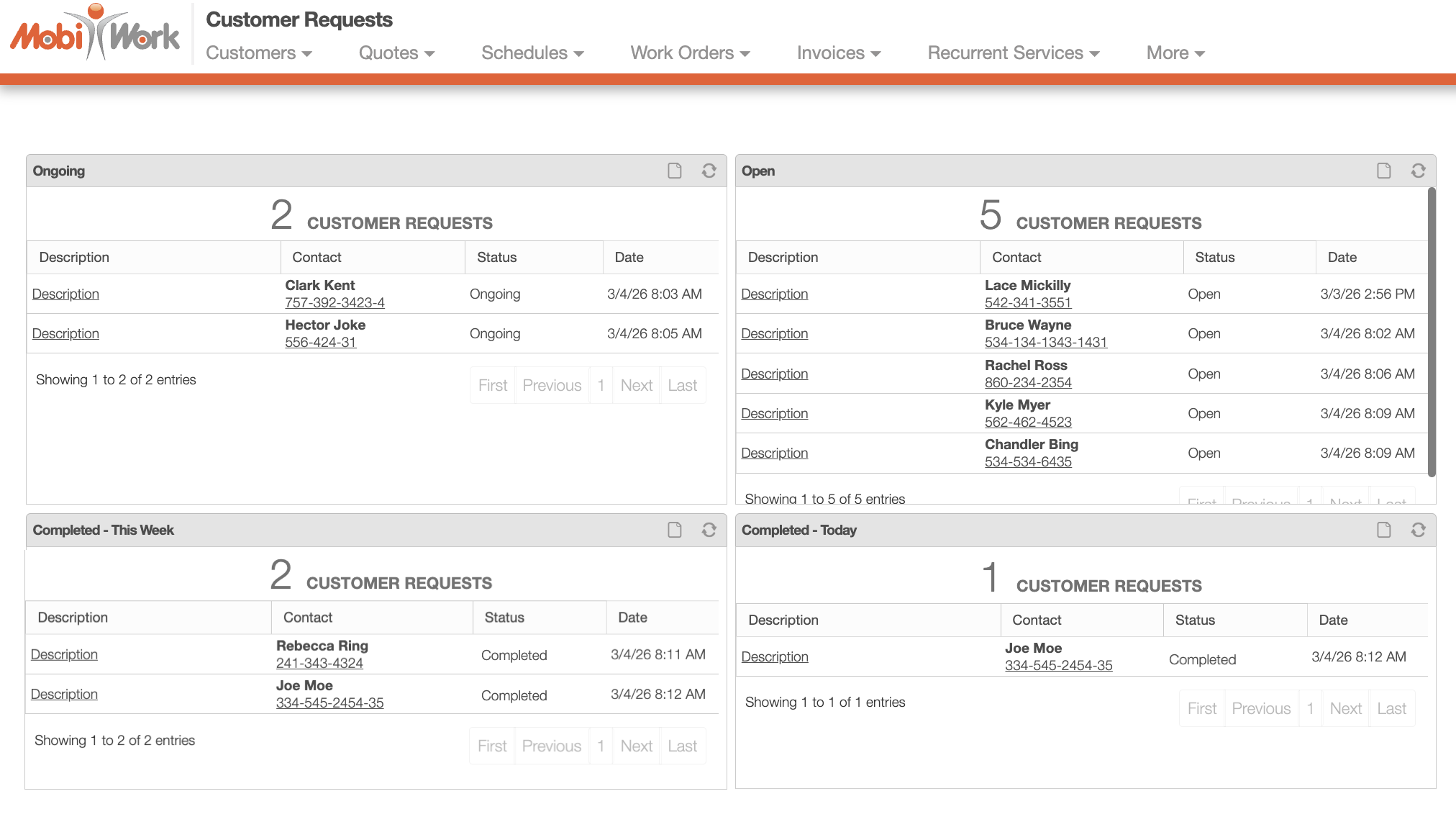Open the Recurrent Services menu
This screenshot has height=822, width=1456.
1013,53
